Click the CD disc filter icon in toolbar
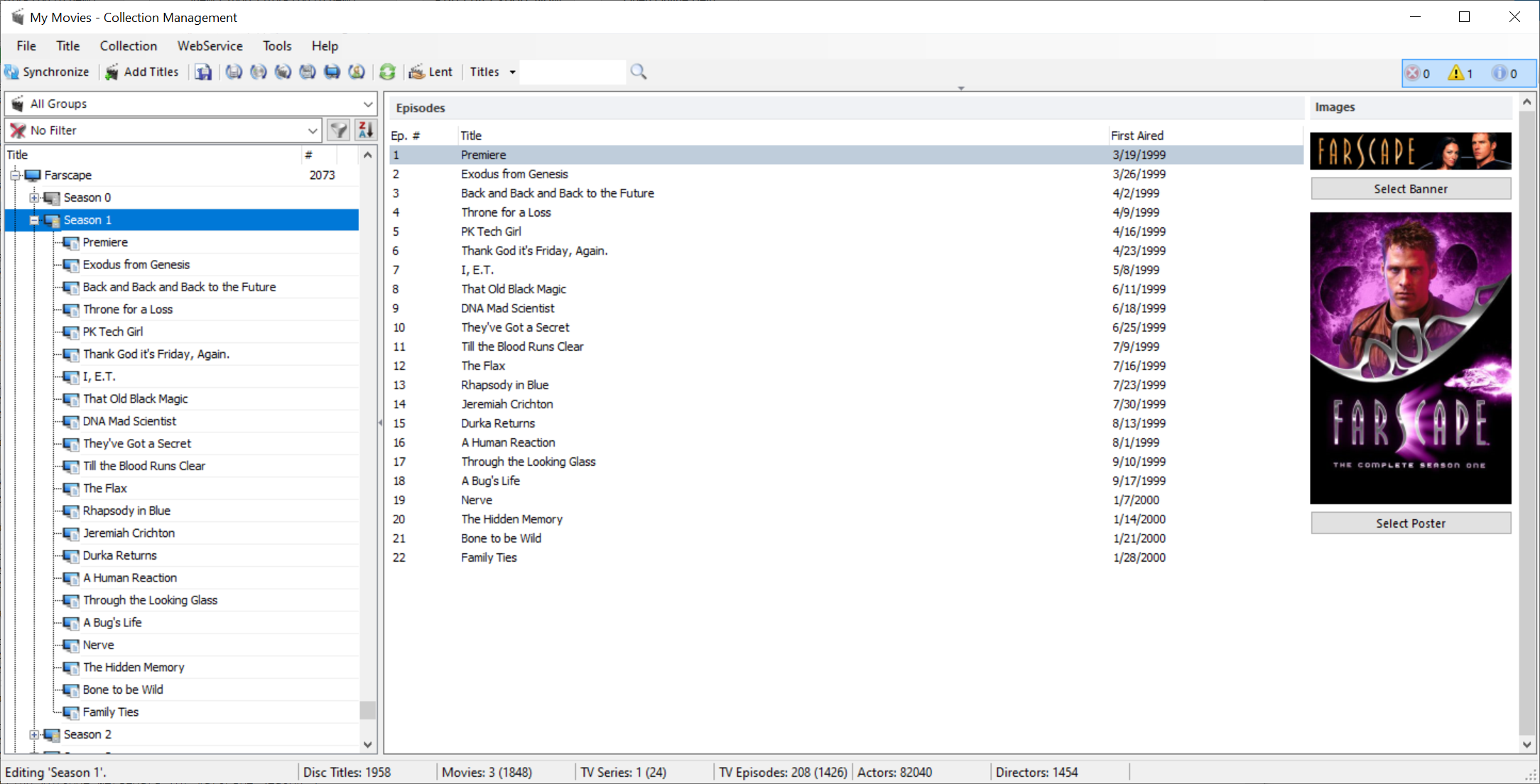This screenshot has height=784, width=1540. [x=259, y=72]
